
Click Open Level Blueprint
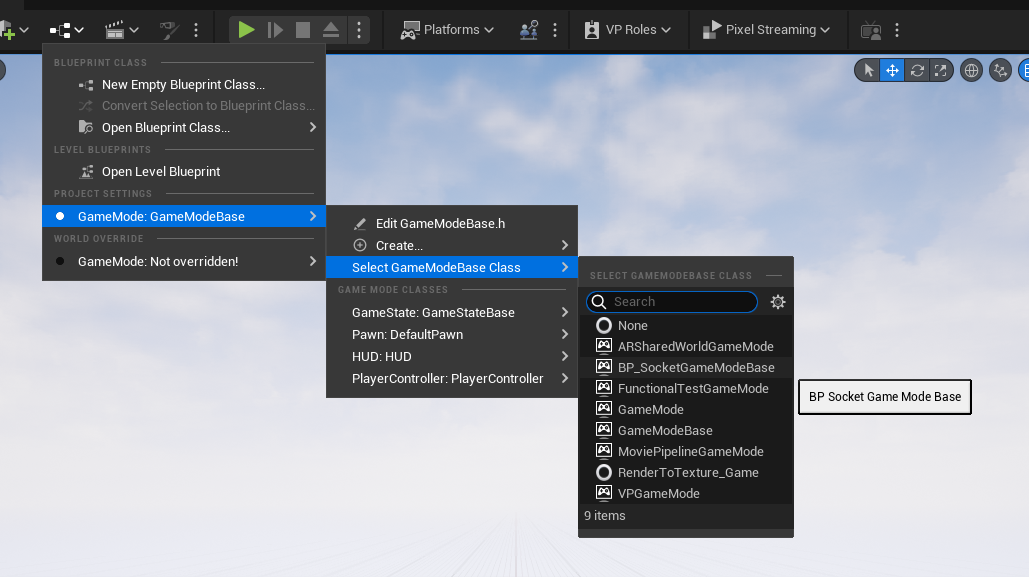(x=161, y=172)
